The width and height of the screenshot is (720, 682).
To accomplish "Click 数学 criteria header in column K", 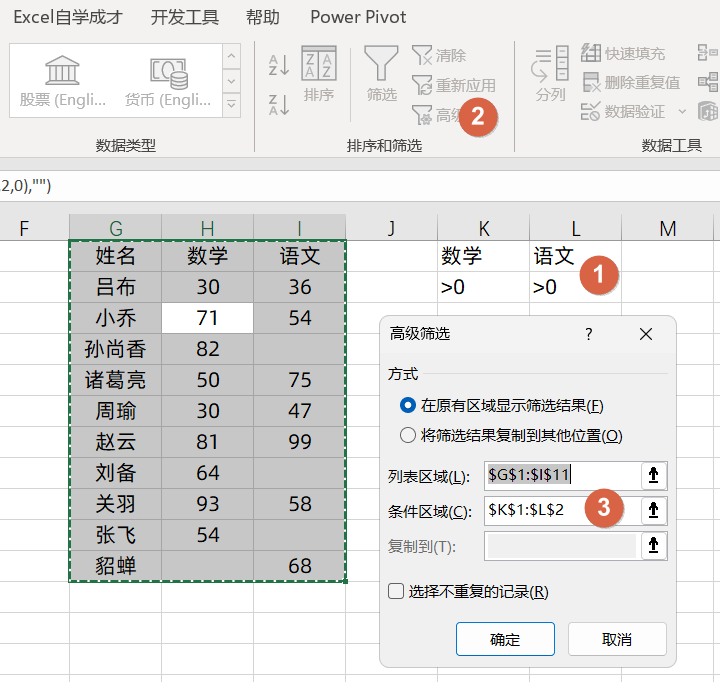I will [x=484, y=256].
